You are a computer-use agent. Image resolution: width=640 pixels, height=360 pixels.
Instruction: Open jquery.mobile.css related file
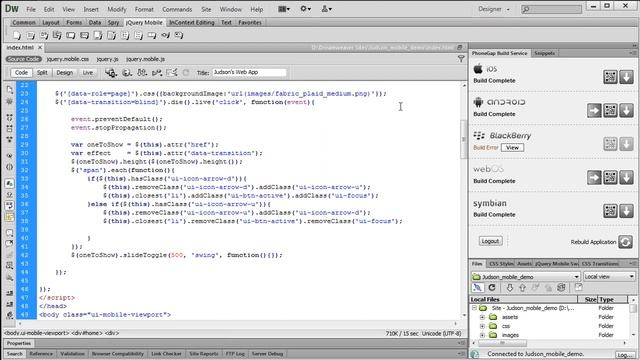point(67,59)
